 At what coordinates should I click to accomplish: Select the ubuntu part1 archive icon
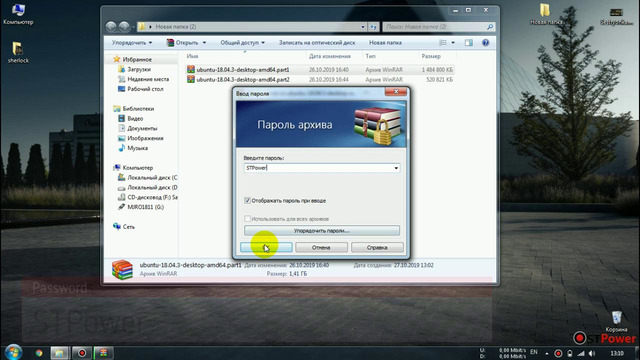tap(191, 69)
